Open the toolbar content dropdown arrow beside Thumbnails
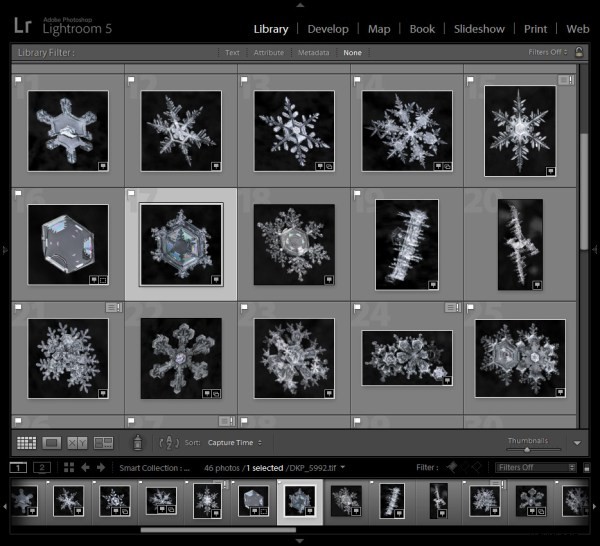The image size is (600, 546). [577, 443]
